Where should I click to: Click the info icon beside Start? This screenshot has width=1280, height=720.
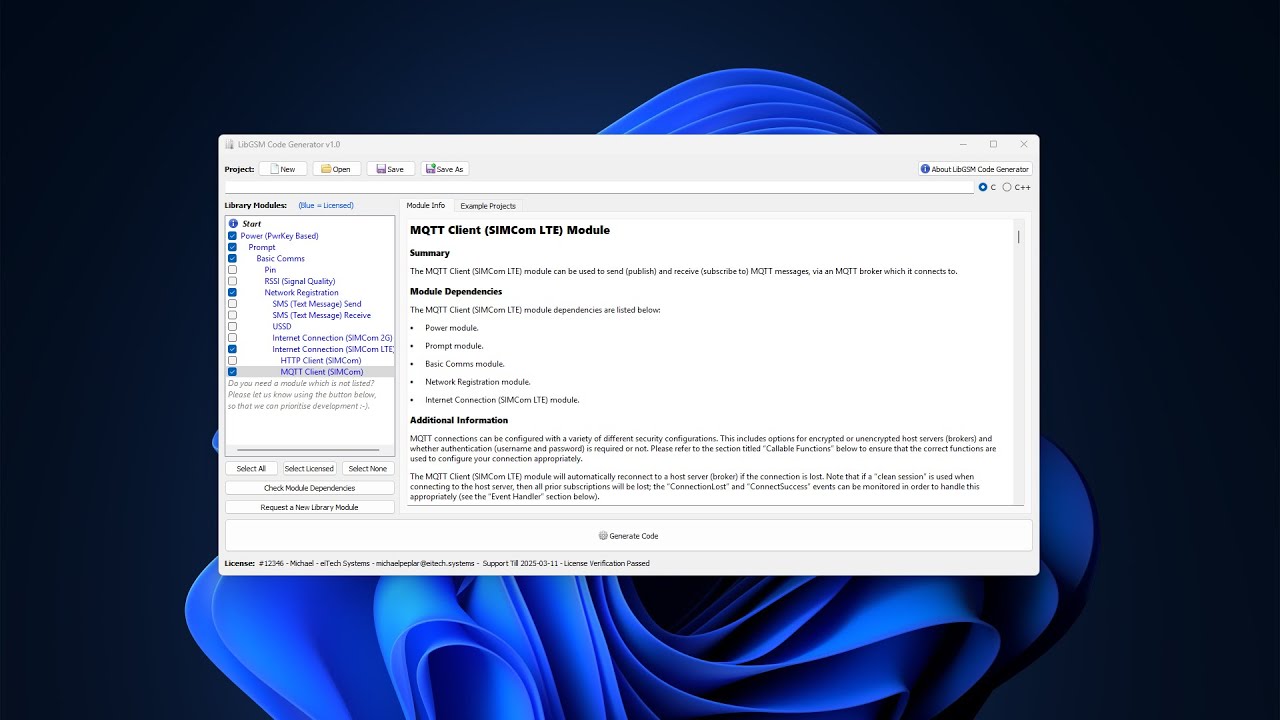pos(233,224)
